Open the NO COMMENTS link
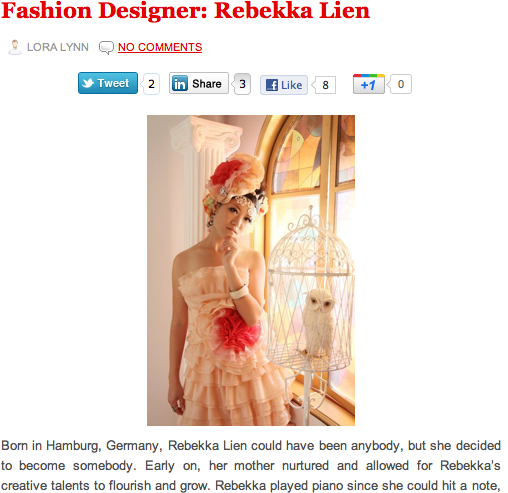Screen dimensions: 508x493 [160, 47]
